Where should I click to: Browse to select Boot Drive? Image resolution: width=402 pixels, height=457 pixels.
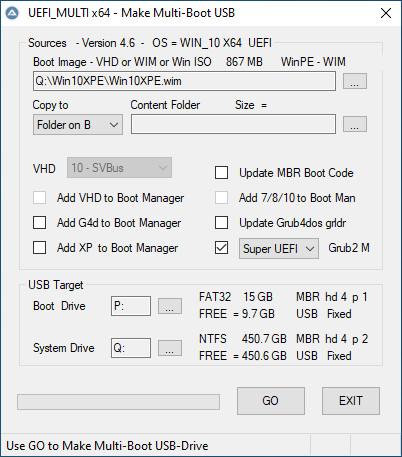[170, 306]
